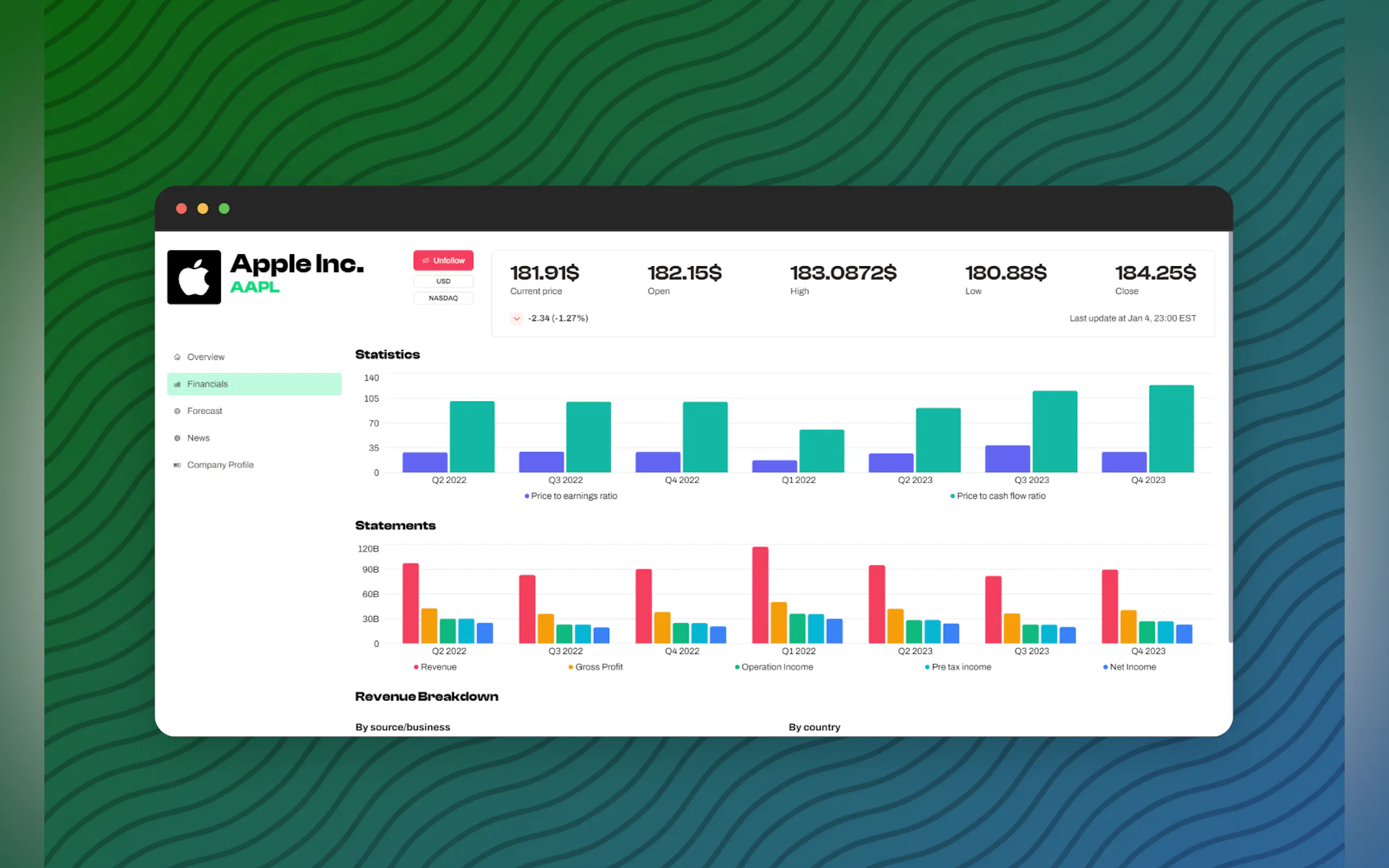Hide the Revenue series via its legend
The height and width of the screenshot is (868, 1389).
pos(435,667)
